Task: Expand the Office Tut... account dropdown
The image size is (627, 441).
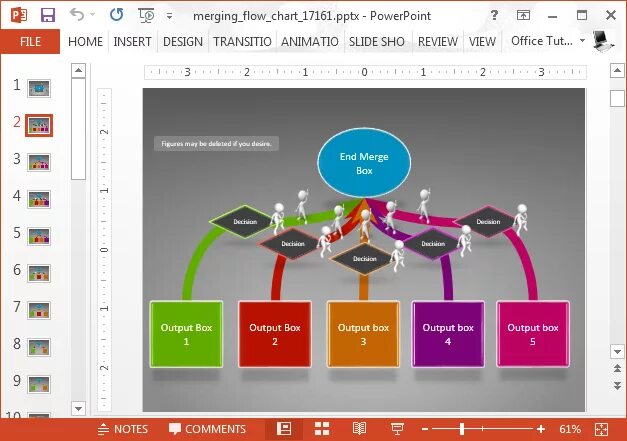Action: [x=583, y=40]
